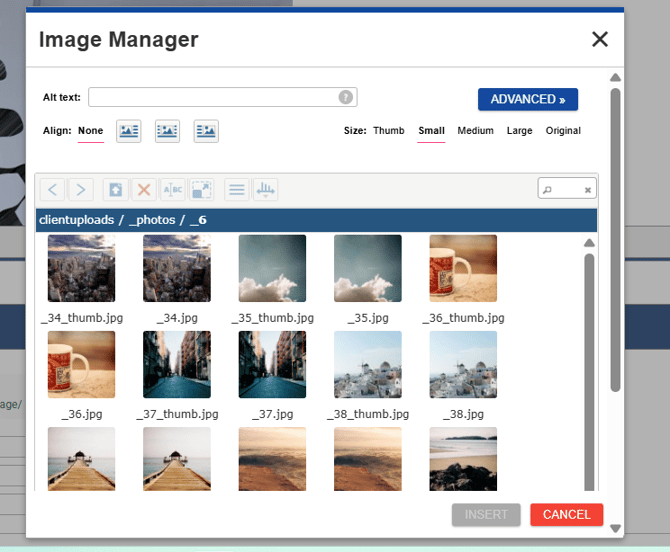Screen dimensions: 670x552
Task: Choose the Original size option
Action: click(563, 131)
